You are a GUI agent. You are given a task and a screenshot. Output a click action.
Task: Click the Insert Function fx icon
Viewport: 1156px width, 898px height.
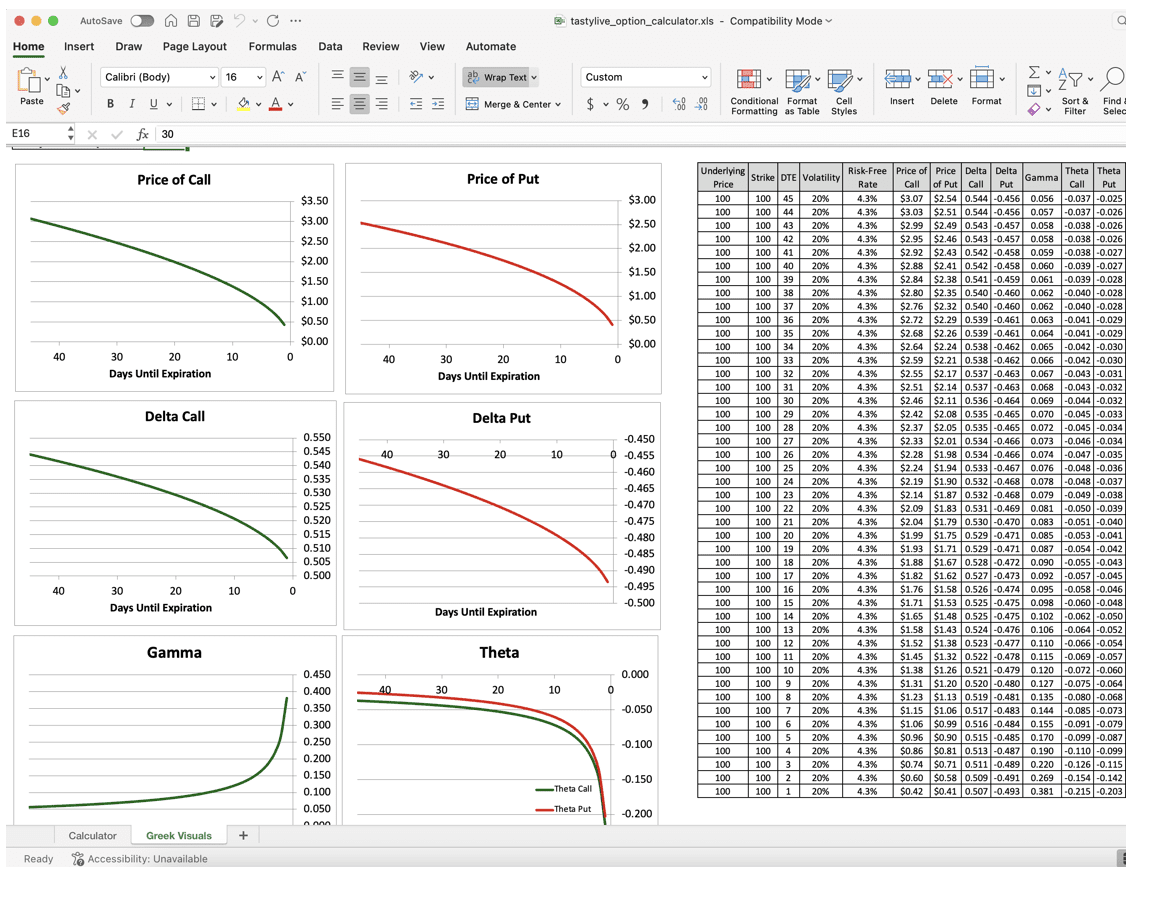pos(142,134)
